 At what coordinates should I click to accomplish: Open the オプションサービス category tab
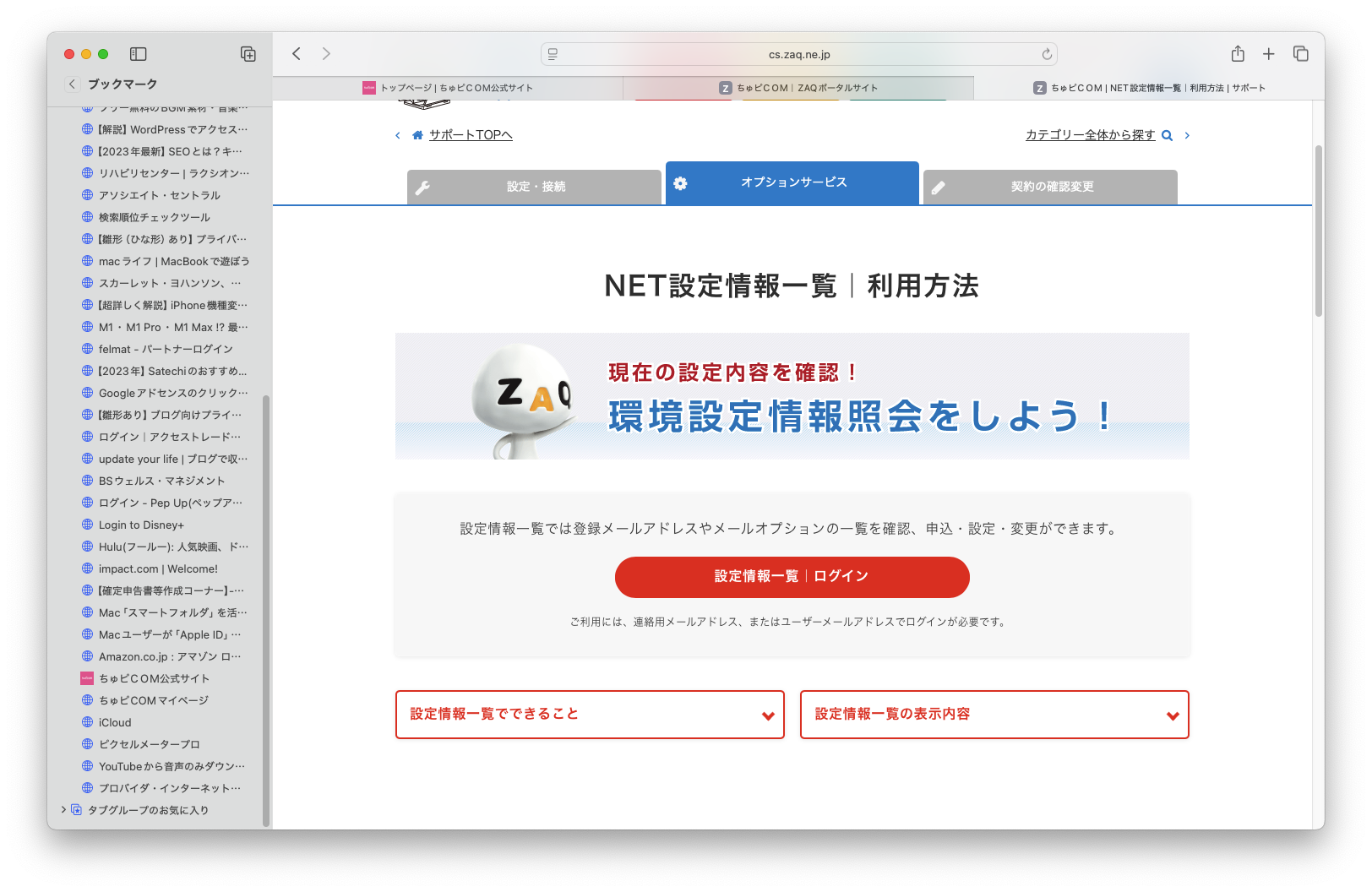click(x=792, y=182)
